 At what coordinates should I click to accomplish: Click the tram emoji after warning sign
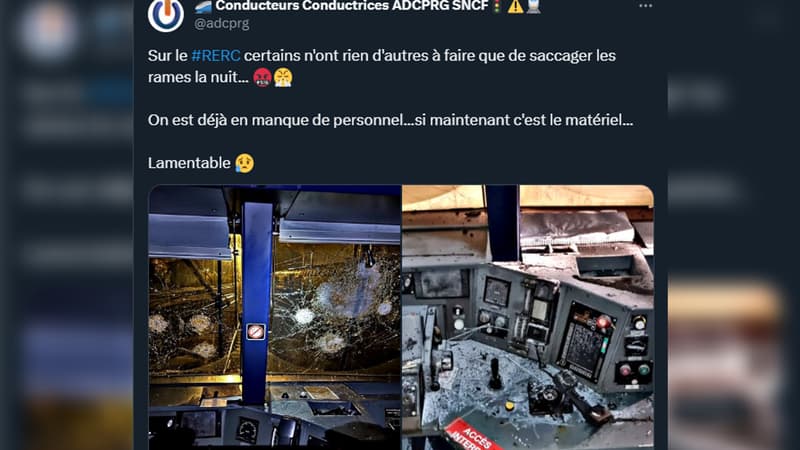534,6
